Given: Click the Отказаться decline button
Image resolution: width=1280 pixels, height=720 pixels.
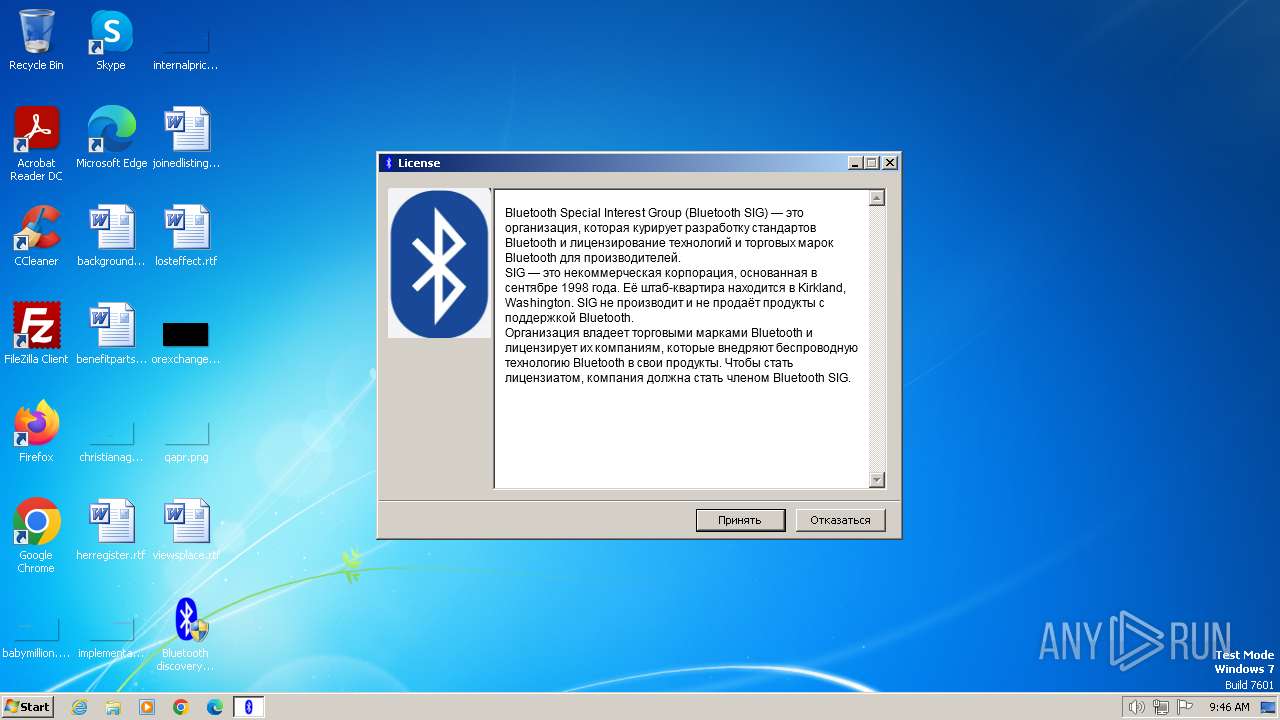Looking at the screenshot, I should coord(840,520).
